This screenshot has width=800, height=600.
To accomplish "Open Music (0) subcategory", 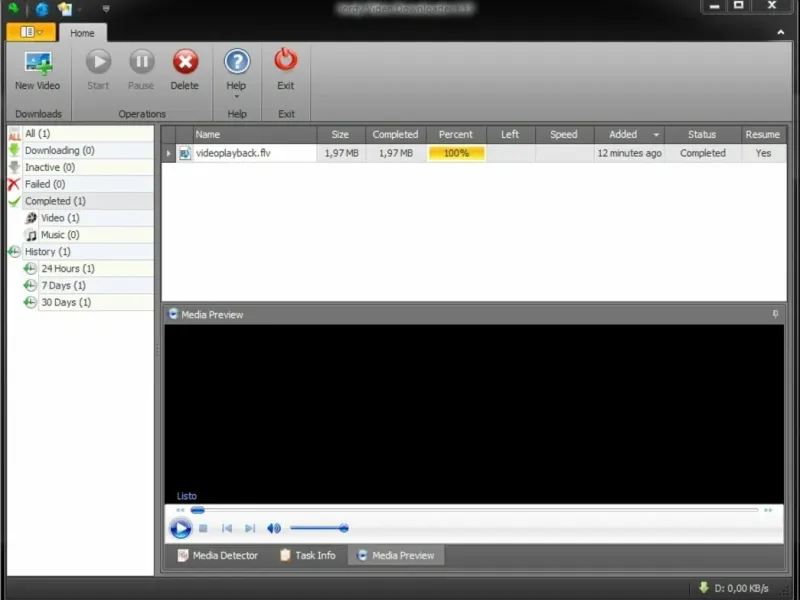I will pyautogui.click(x=88, y=235).
